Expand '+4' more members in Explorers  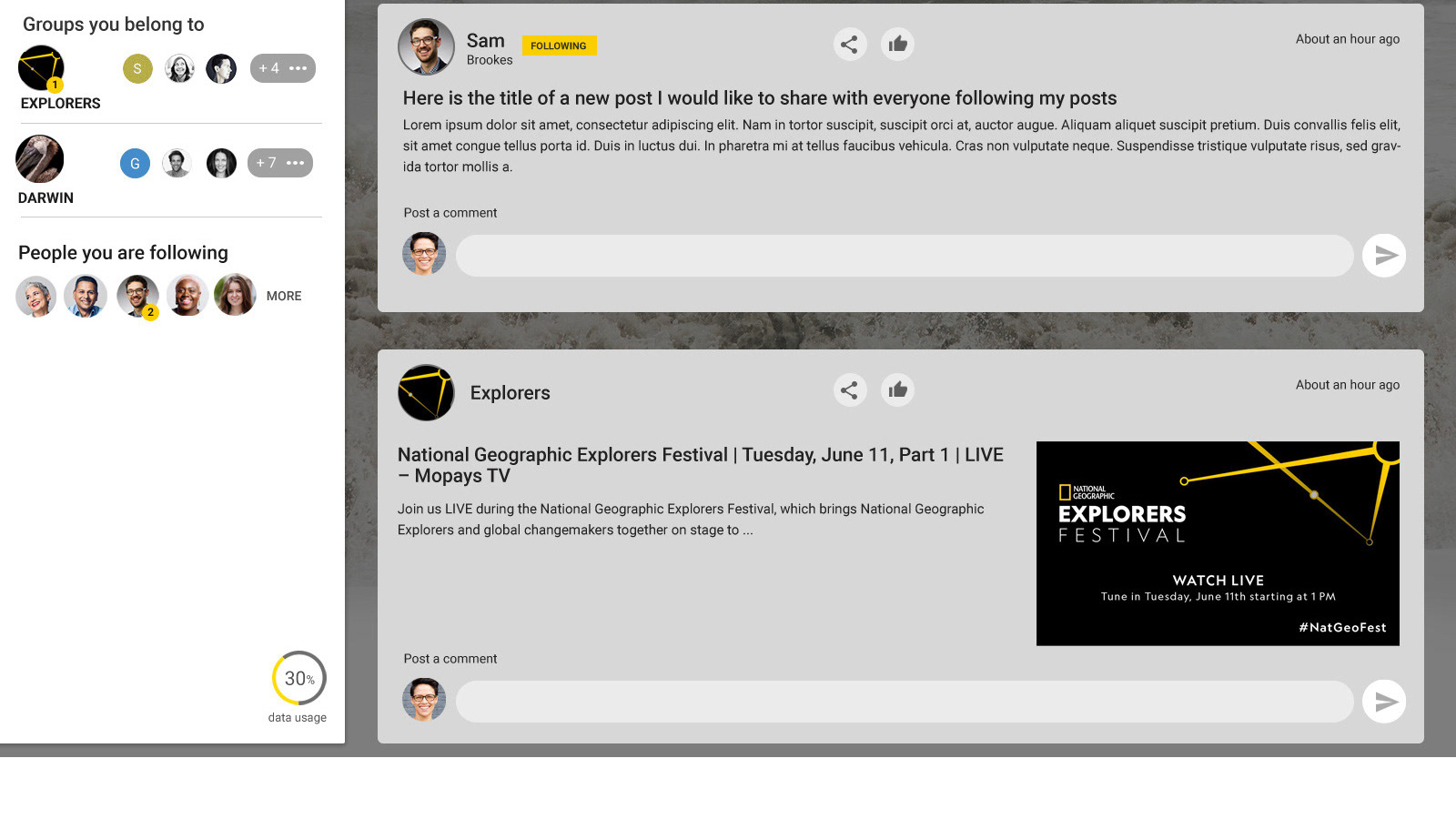283,68
